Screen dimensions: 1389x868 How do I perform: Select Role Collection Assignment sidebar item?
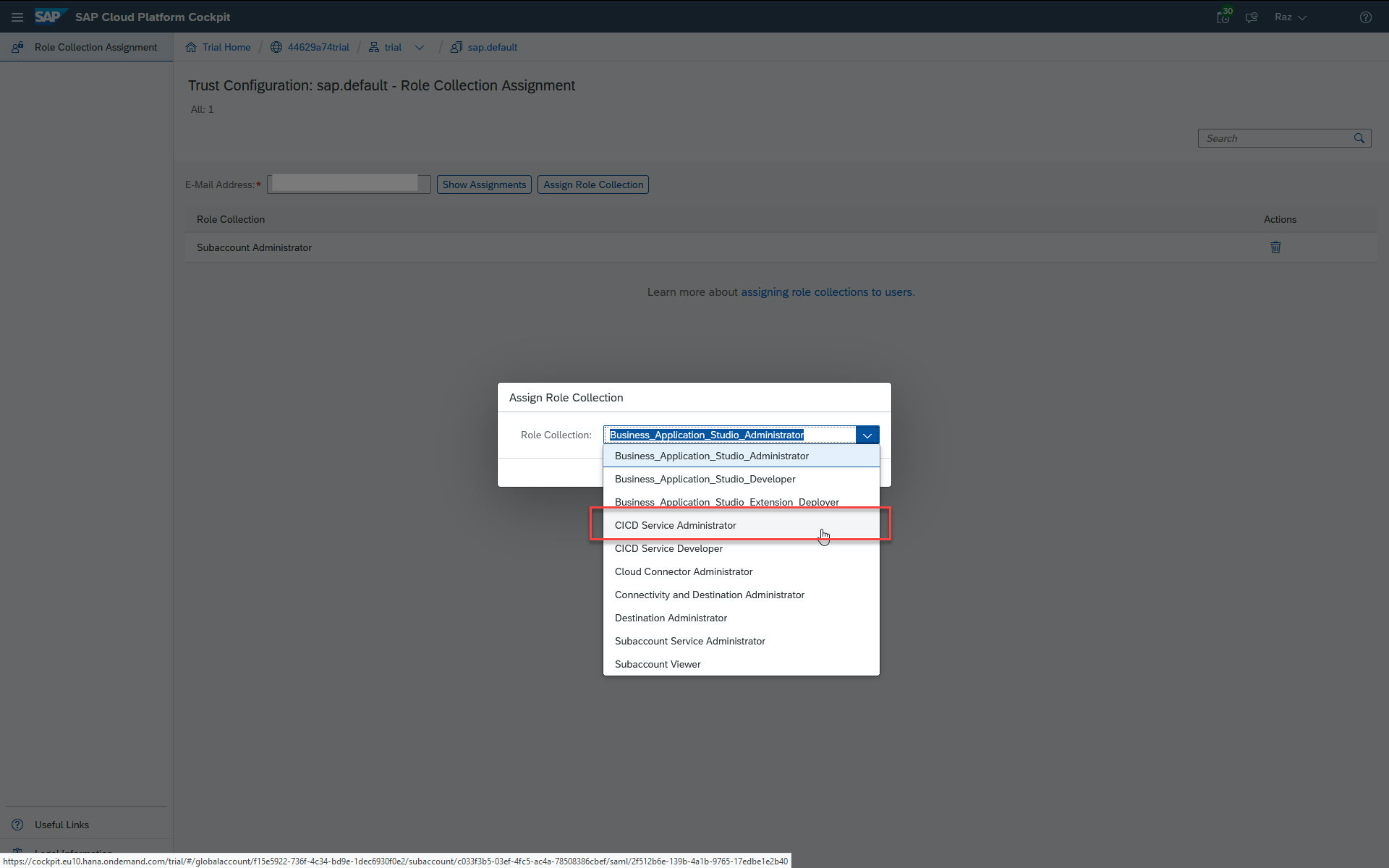[x=86, y=47]
